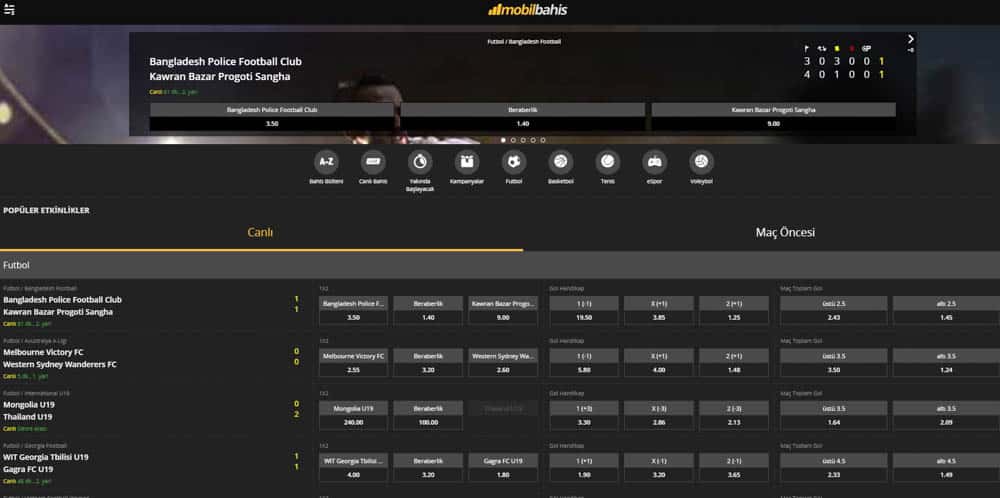
Task: Pick handicap 1 (+1) at 1.90
Action: point(584,467)
